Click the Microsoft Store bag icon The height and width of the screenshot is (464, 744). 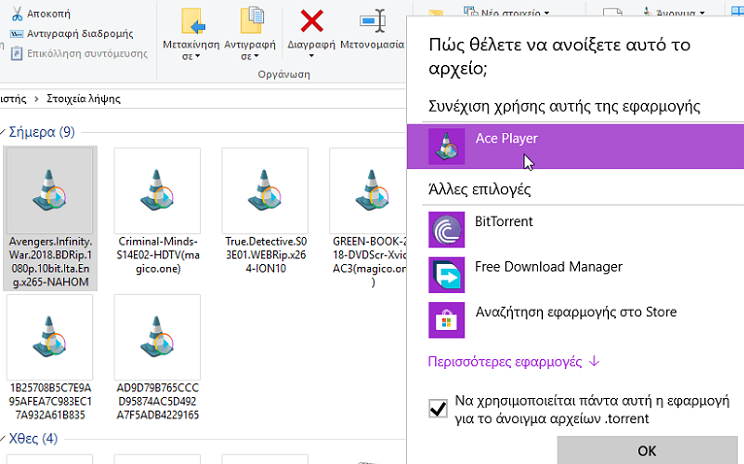click(446, 320)
